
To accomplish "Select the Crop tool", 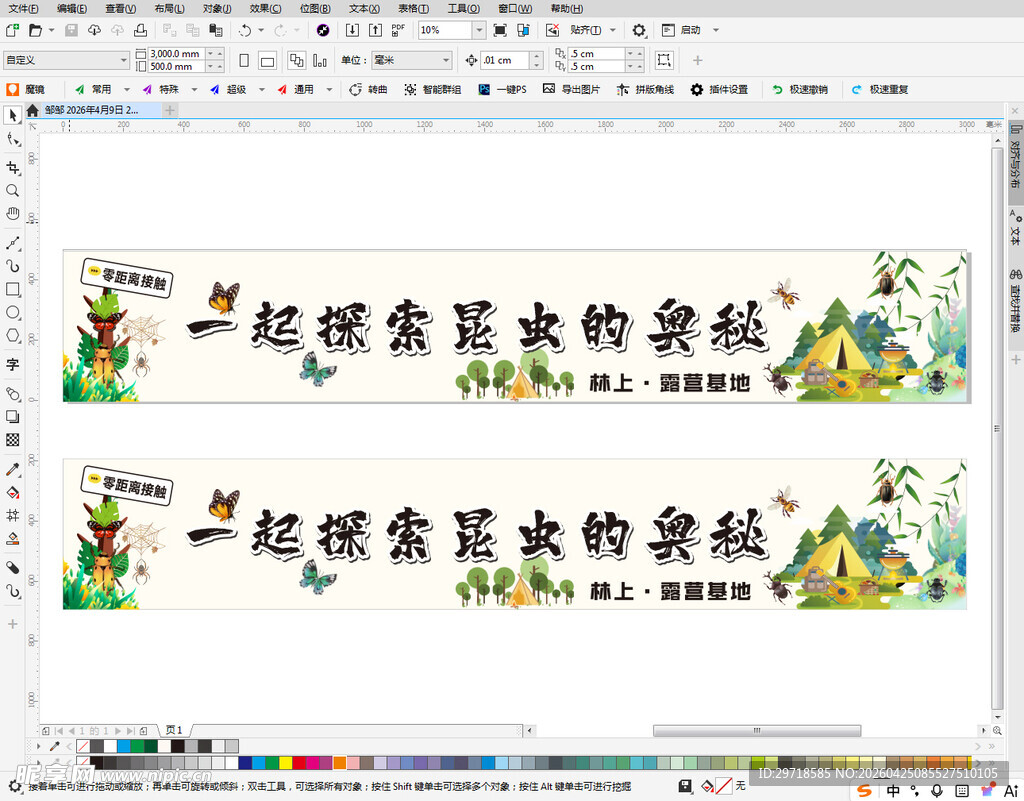I will pyautogui.click(x=12, y=168).
